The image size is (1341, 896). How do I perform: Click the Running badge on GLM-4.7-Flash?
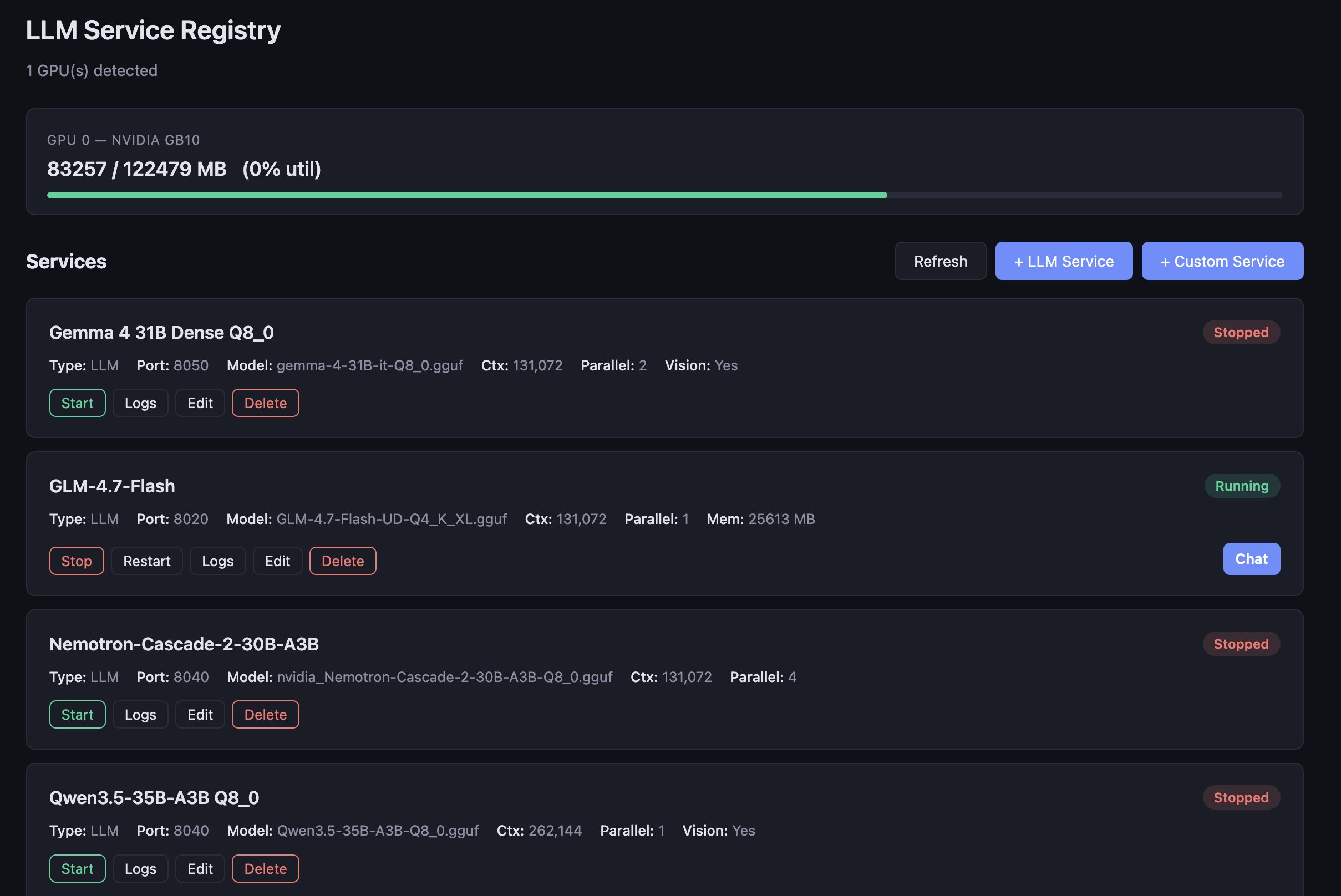tap(1242, 486)
